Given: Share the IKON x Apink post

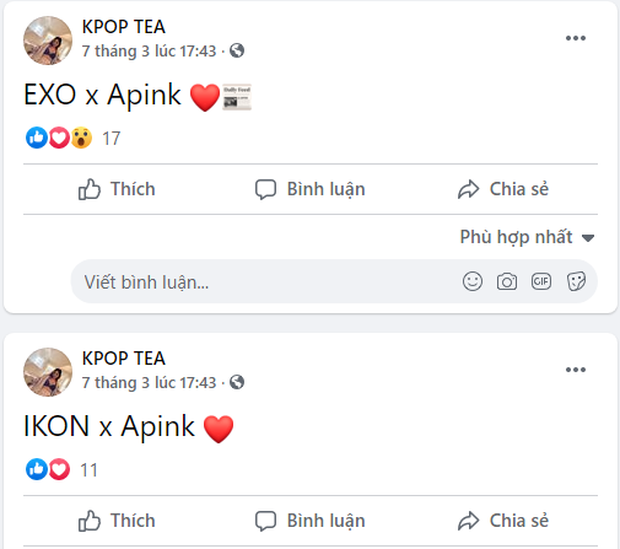Looking at the screenshot, I should click(503, 521).
